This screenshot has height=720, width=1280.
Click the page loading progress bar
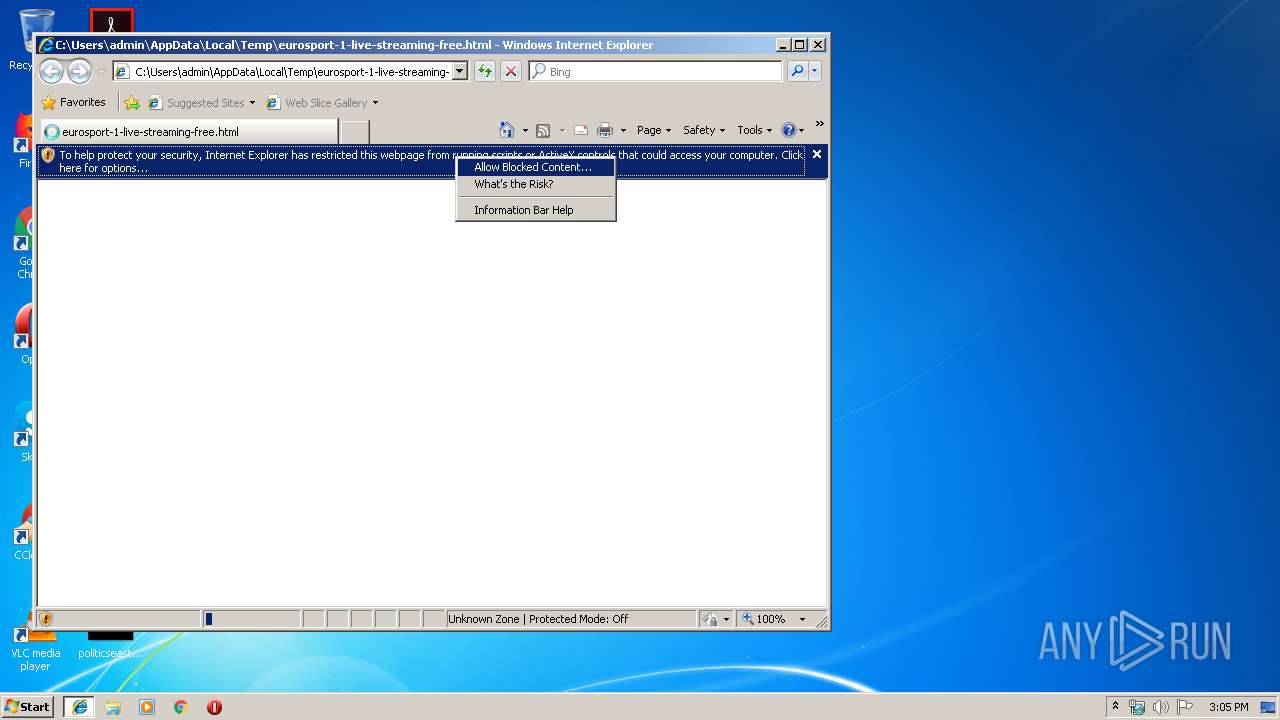coord(251,619)
